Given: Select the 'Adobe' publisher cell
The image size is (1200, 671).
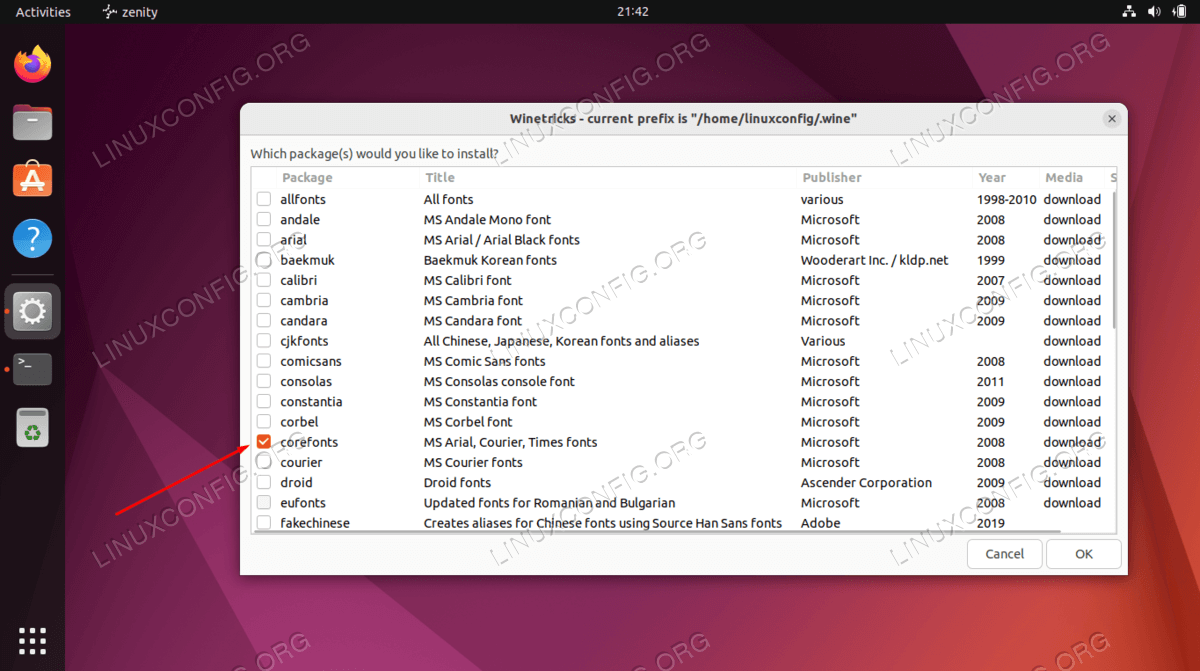Looking at the screenshot, I should [x=821, y=523].
